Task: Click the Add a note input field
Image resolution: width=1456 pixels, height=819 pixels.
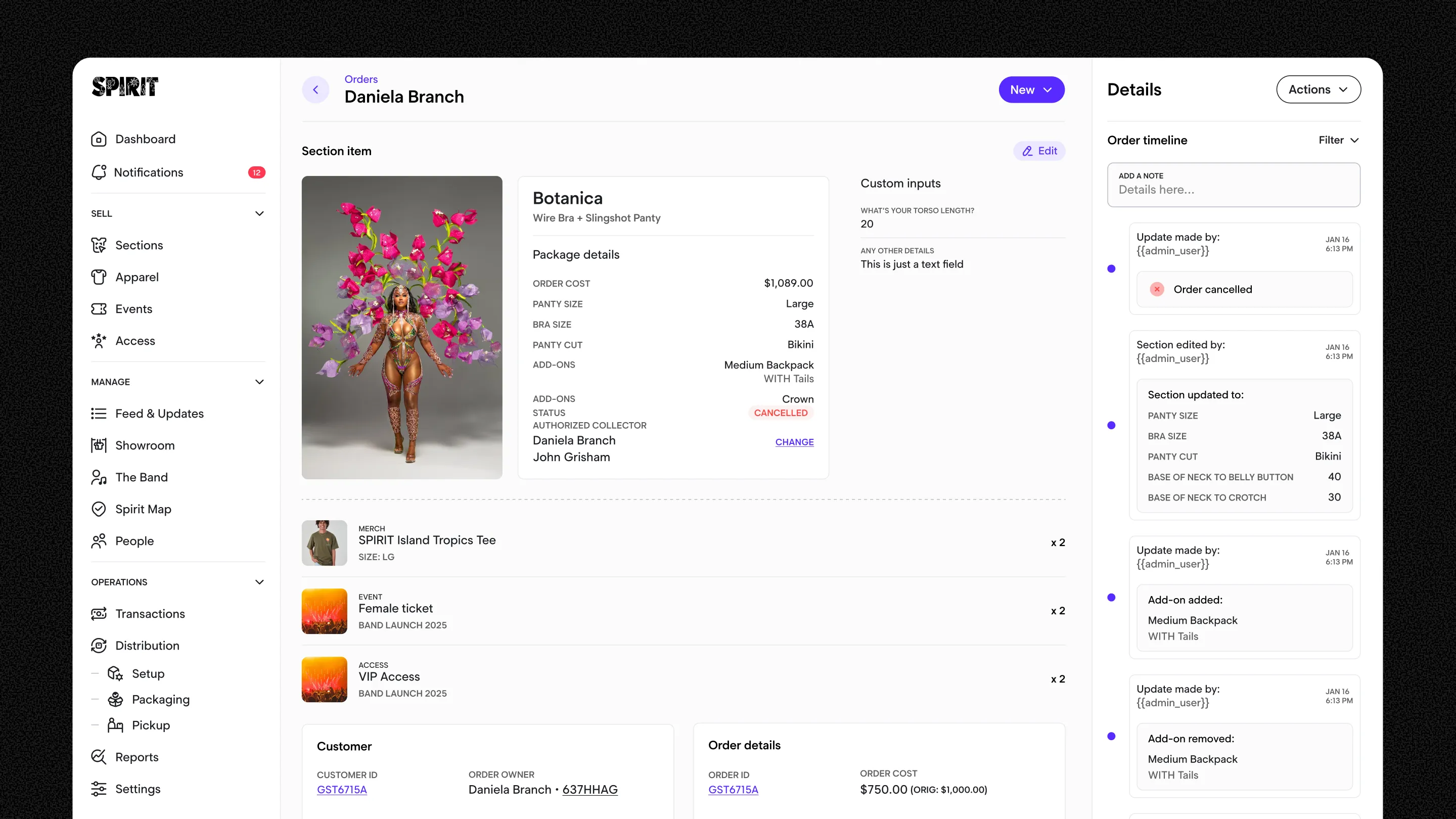Action: coord(1234,190)
